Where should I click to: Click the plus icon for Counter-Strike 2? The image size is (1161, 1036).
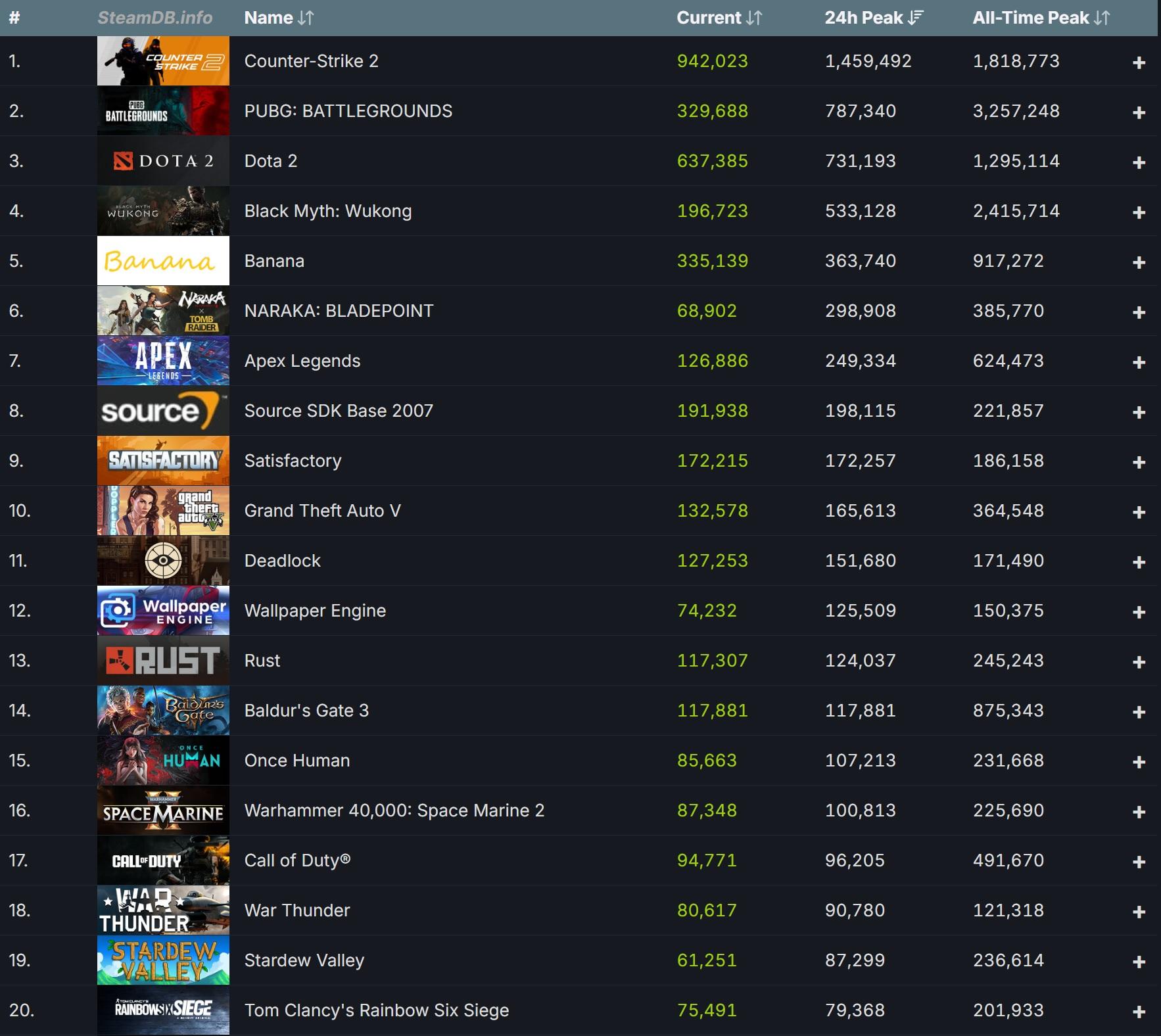[1139, 62]
